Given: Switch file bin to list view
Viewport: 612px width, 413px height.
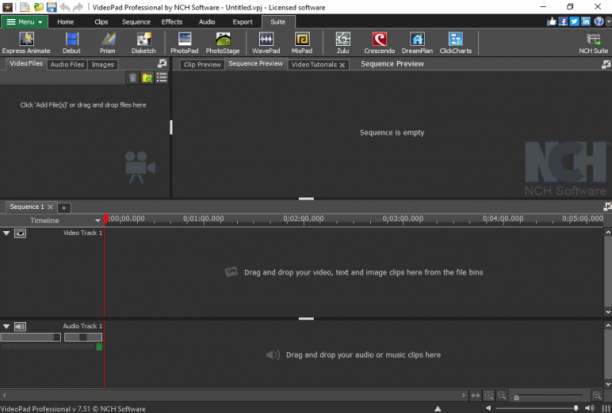Looking at the screenshot, I should coord(162,78).
